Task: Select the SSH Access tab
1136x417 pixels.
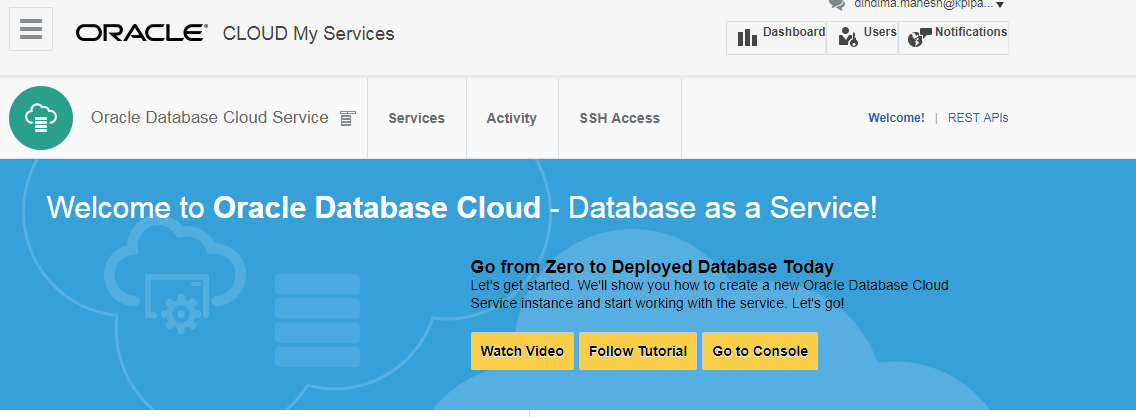Action: 619,118
